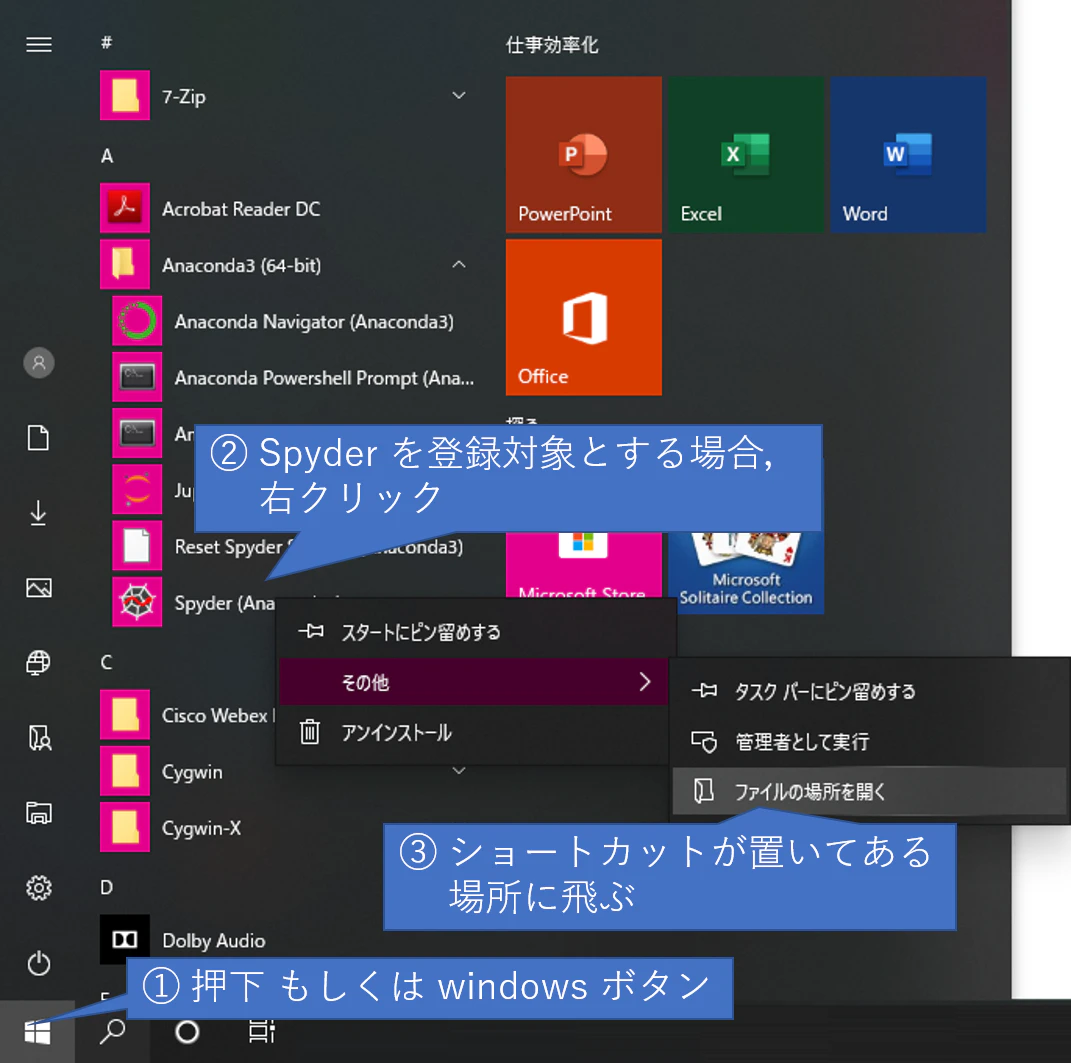Expand the 7-Zip group chevron

(458, 95)
